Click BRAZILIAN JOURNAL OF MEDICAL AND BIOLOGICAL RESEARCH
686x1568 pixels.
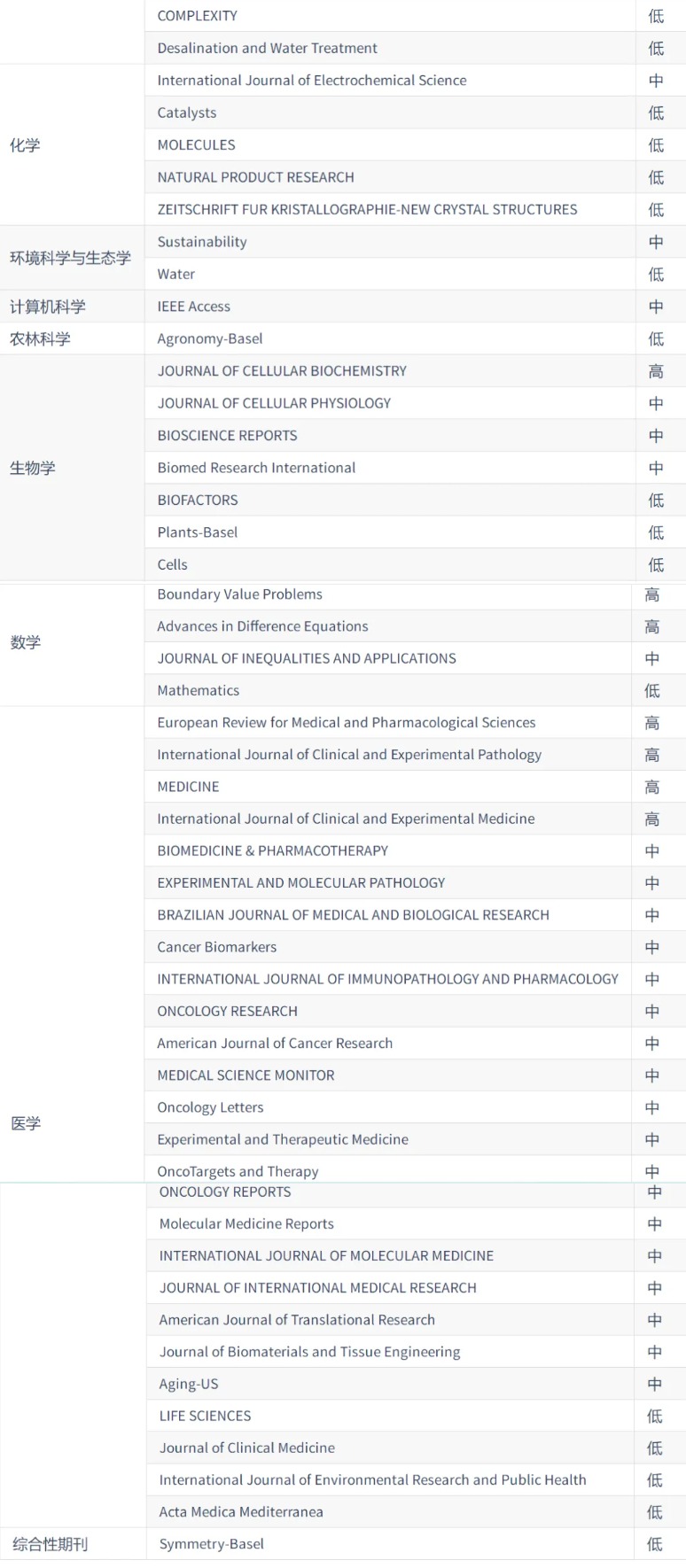[x=354, y=915]
